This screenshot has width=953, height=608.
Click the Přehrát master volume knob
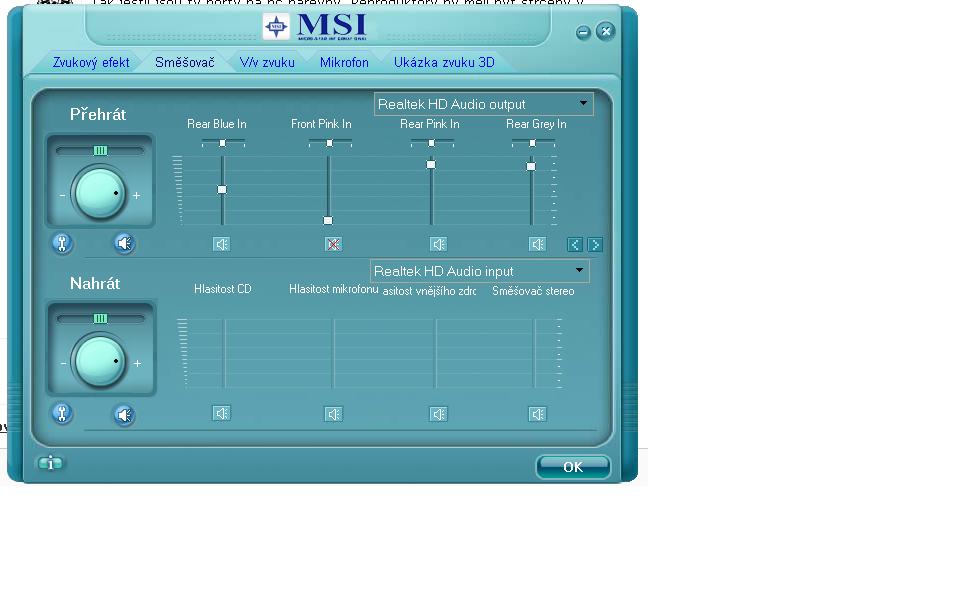(99, 194)
